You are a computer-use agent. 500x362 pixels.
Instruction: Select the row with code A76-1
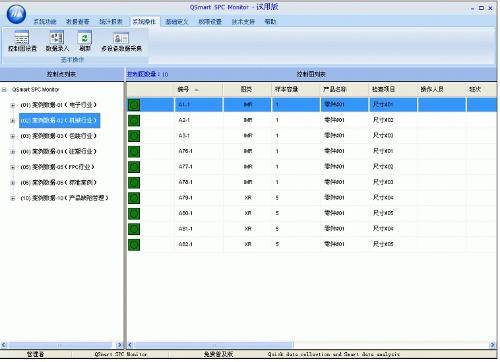[312, 151]
